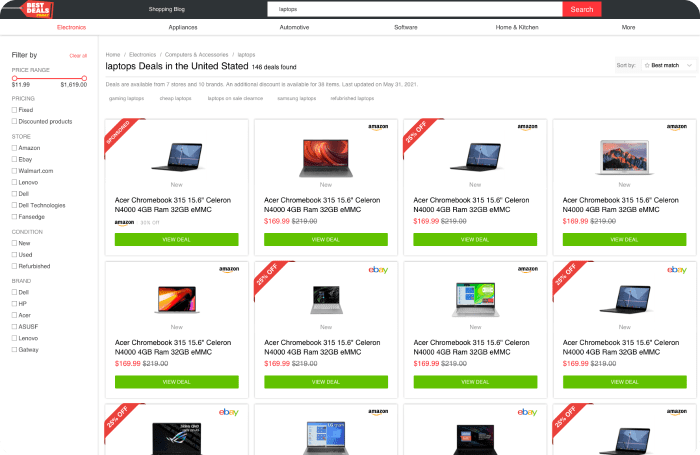700x455 pixels.
Task: Click the eBay logo on second-row second card
Action: [378, 270]
